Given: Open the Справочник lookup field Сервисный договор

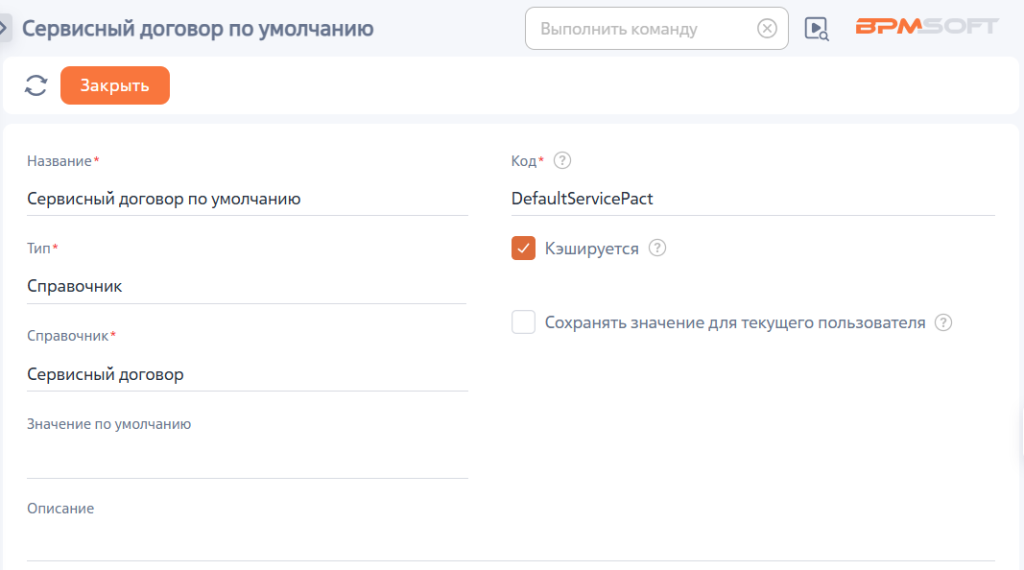Looking at the screenshot, I should coord(248,375).
